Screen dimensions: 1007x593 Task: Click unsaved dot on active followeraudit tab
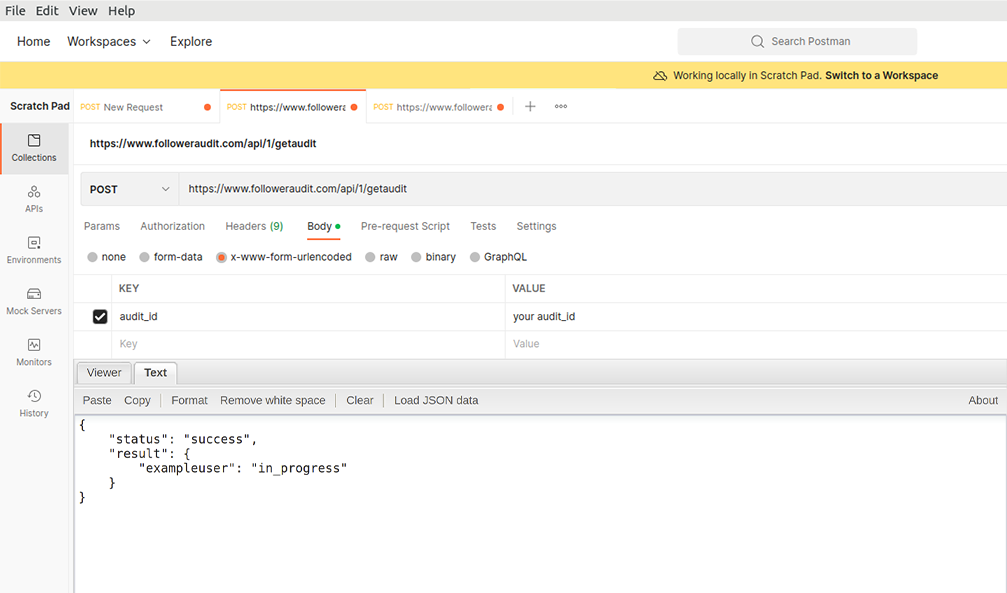coord(354,107)
